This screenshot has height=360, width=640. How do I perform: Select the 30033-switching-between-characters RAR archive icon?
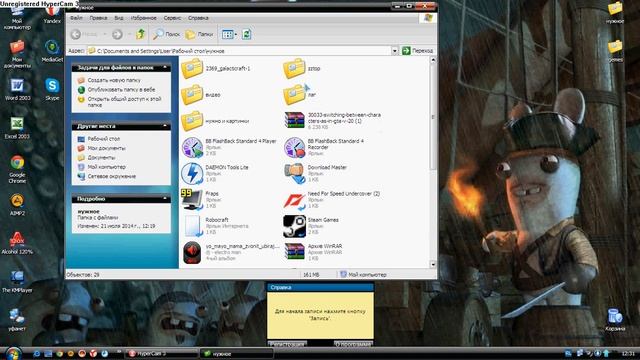294,121
